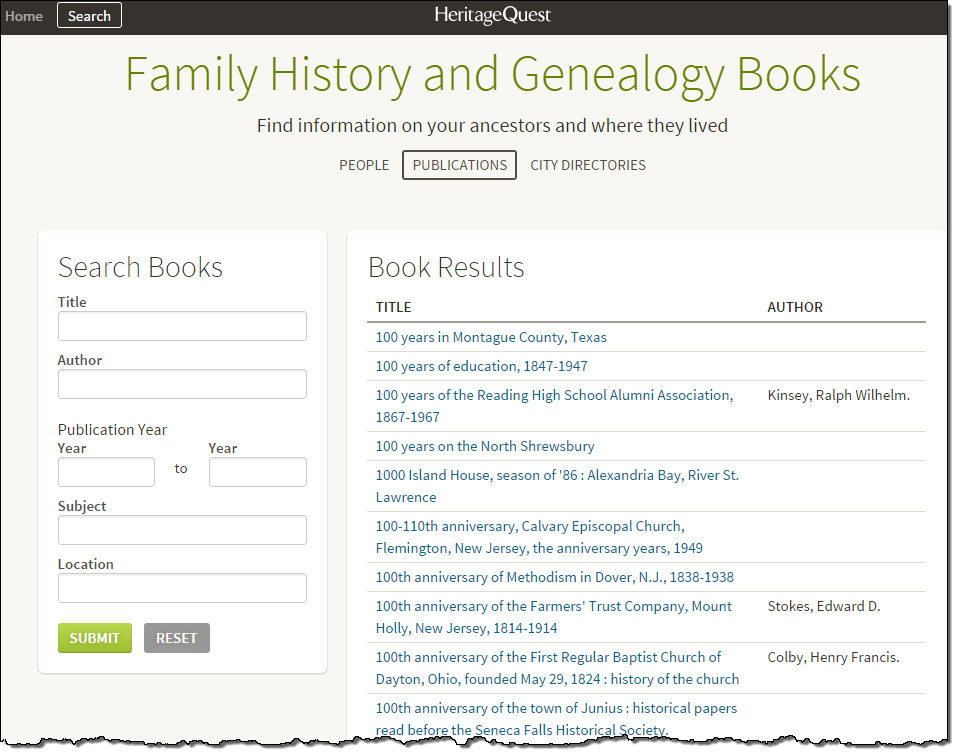Select the ending publication Year field
957x753 pixels.
point(257,471)
